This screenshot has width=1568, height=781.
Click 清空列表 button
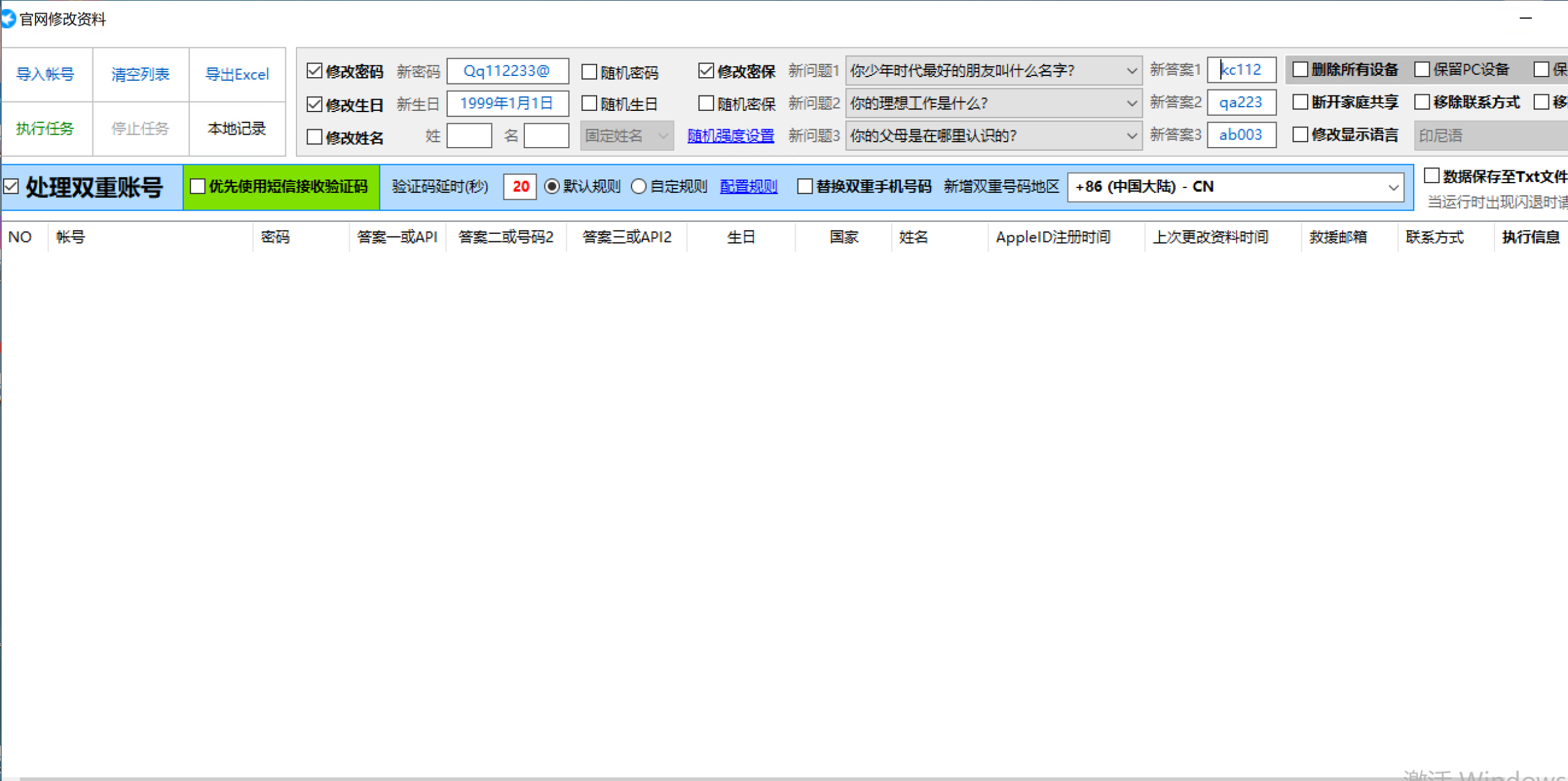pyautogui.click(x=141, y=75)
